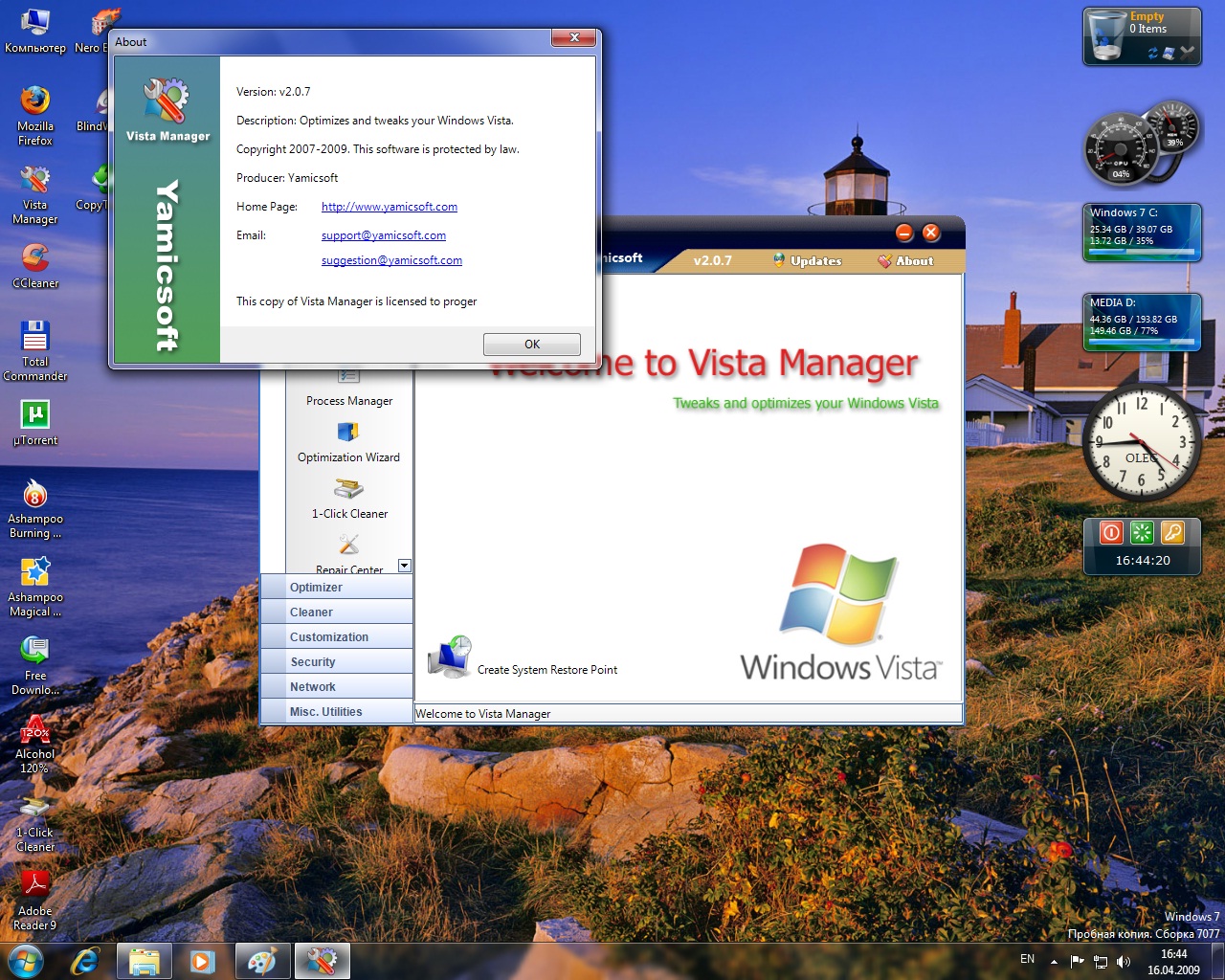The width and height of the screenshot is (1225, 980).
Task: Open Mozilla Firefox desktop icon
Action: tap(35, 115)
